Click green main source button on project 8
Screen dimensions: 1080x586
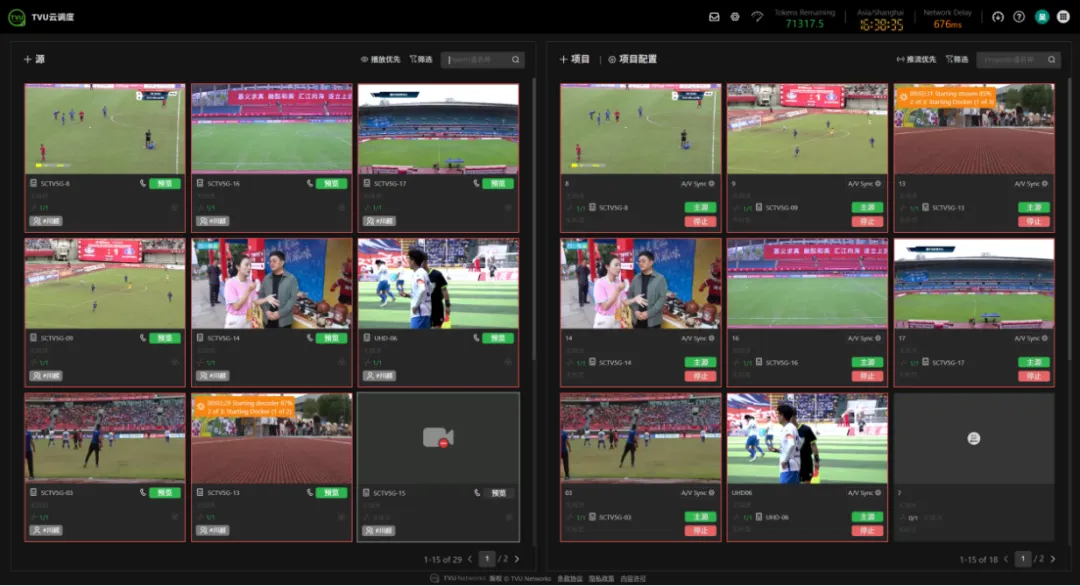coord(700,207)
